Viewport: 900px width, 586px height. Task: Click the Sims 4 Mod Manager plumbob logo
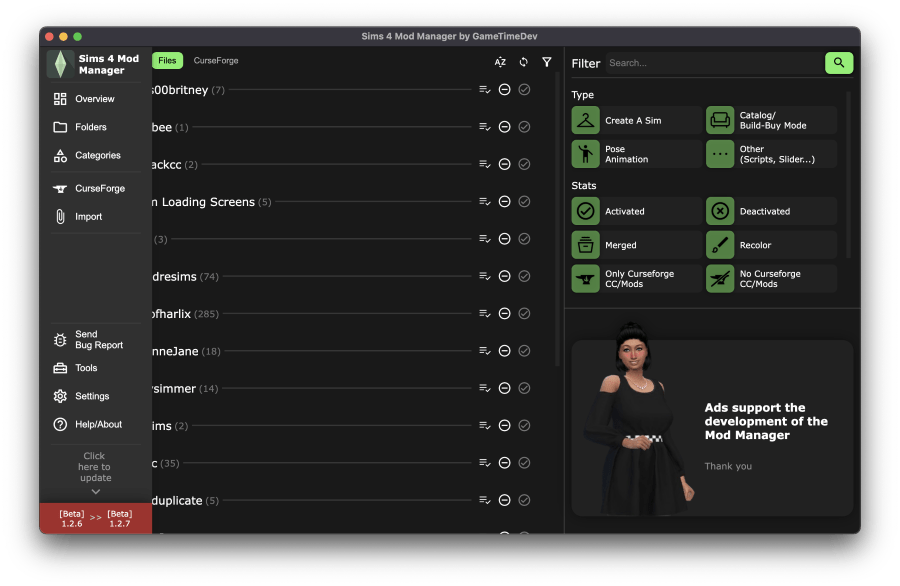(x=60, y=64)
